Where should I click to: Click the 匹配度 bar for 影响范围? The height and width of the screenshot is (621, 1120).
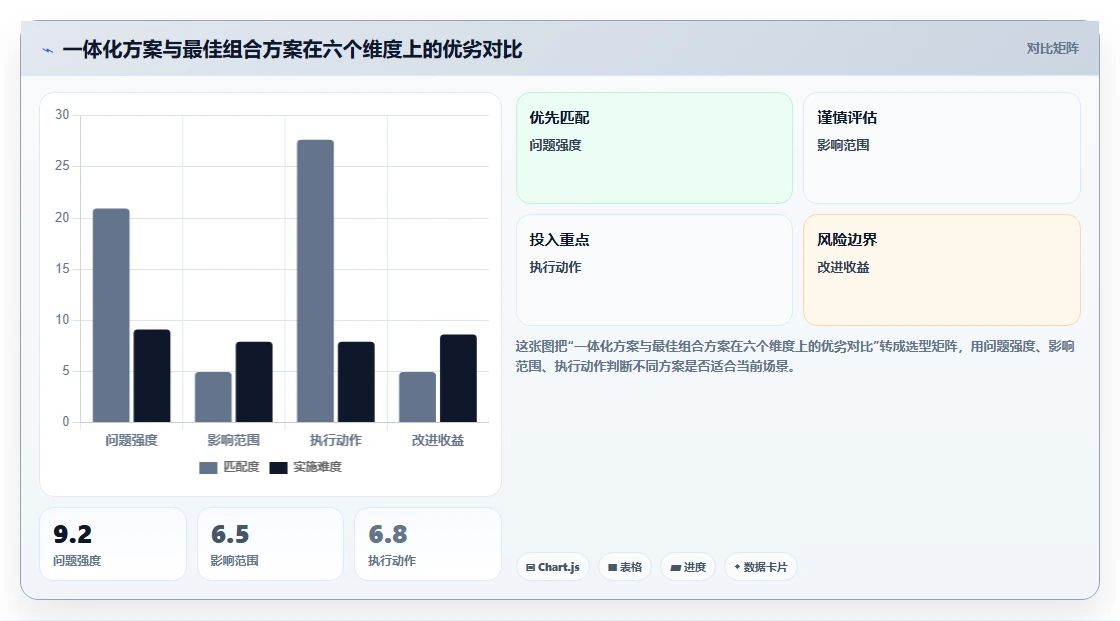coord(214,397)
